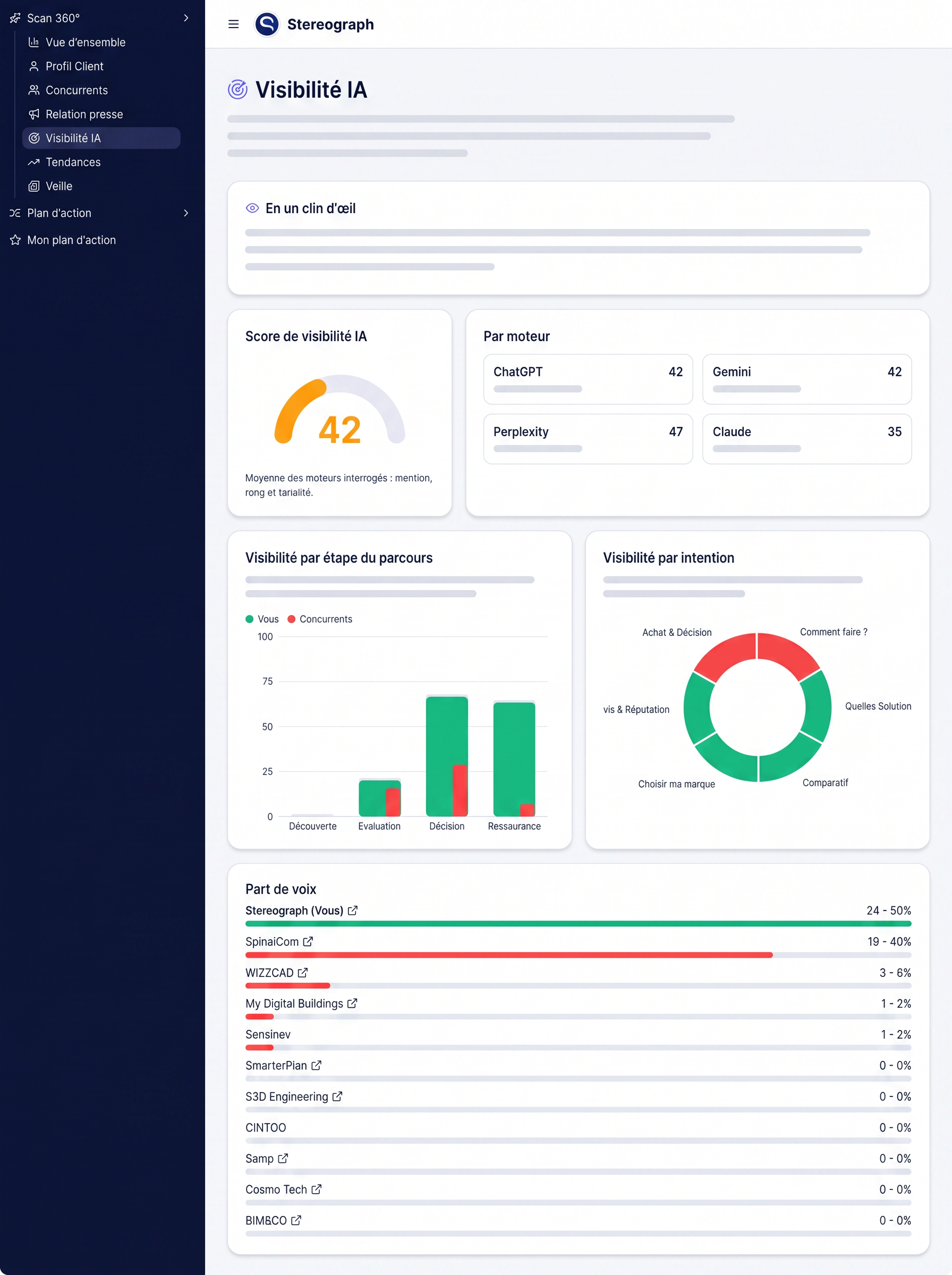Open the external link icon for SpinaiCom
Image resolution: width=952 pixels, height=1275 pixels.
pos(308,941)
